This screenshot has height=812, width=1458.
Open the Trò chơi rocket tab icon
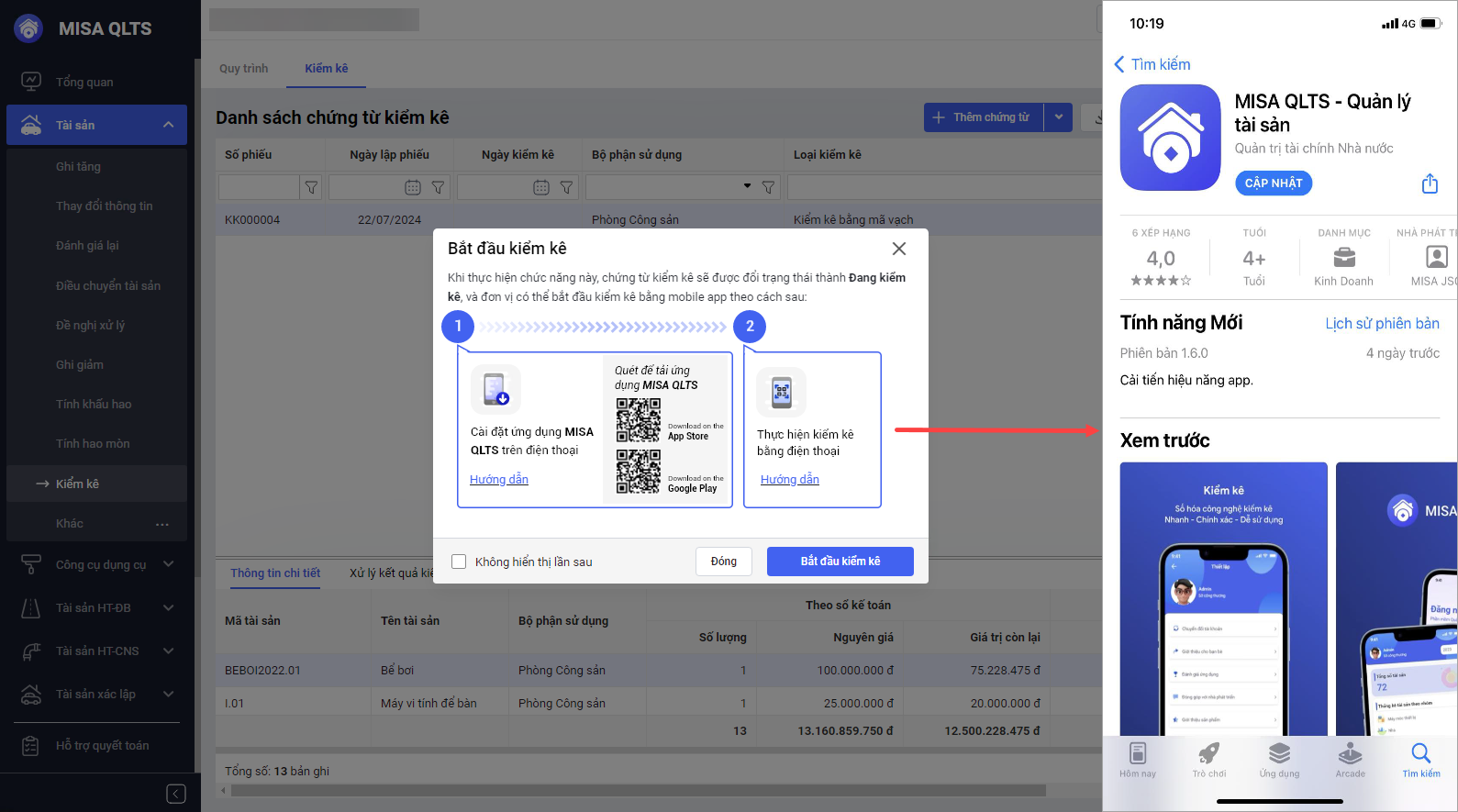pyautogui.click(x=1208, y=753)
